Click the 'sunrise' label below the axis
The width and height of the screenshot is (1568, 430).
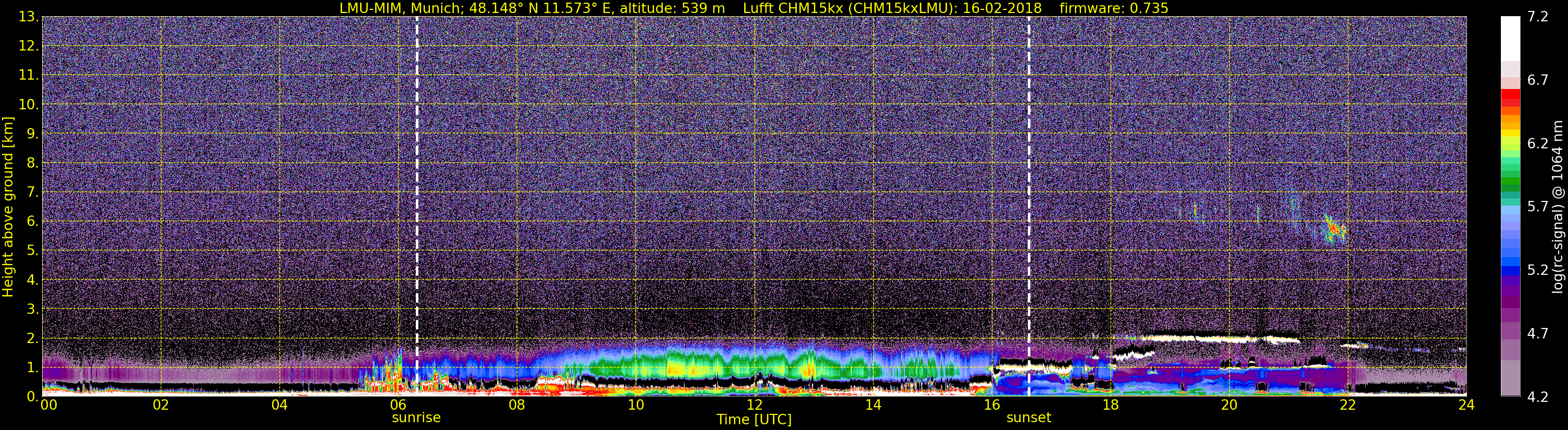416,418
